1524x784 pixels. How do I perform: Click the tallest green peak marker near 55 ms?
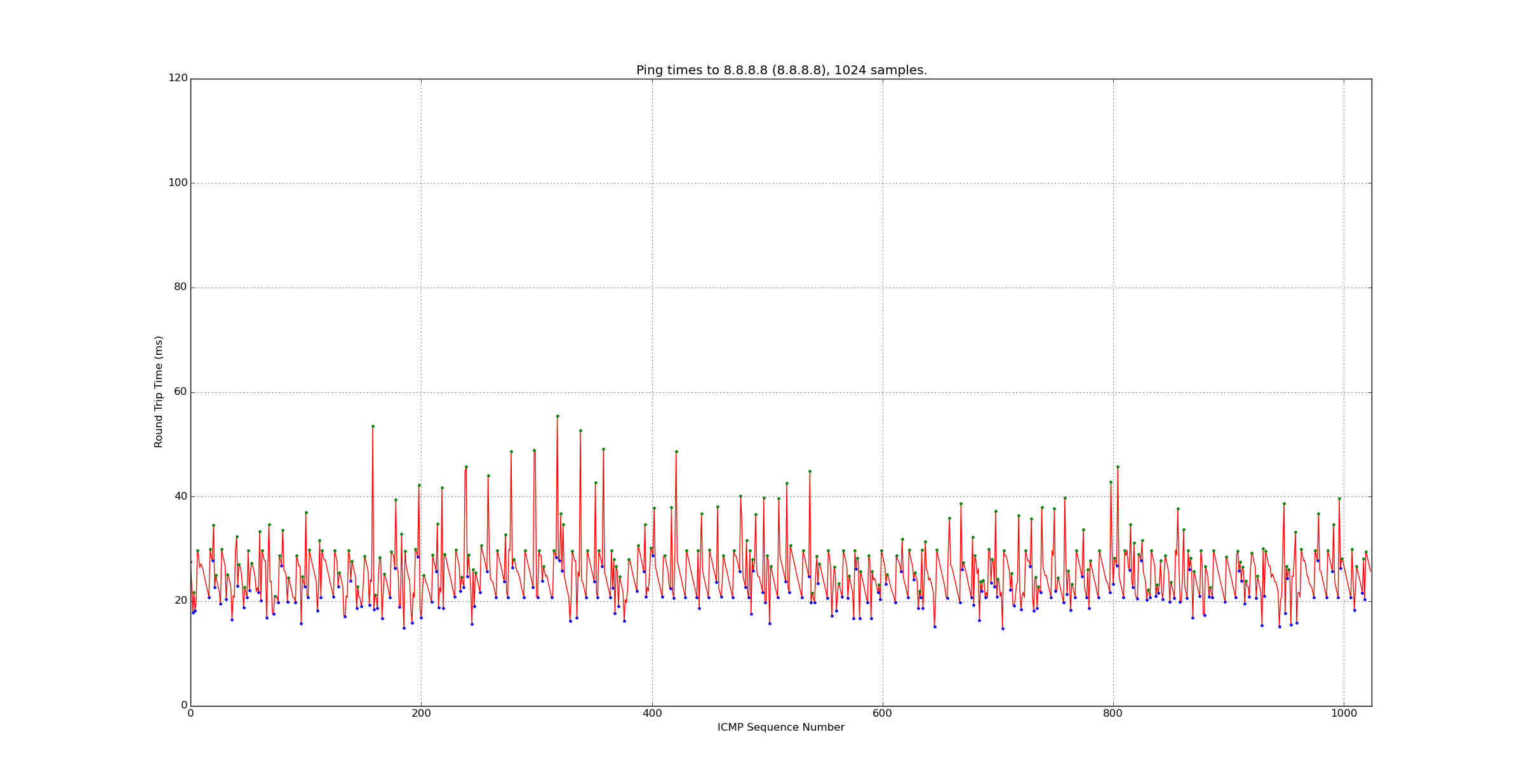558,416
